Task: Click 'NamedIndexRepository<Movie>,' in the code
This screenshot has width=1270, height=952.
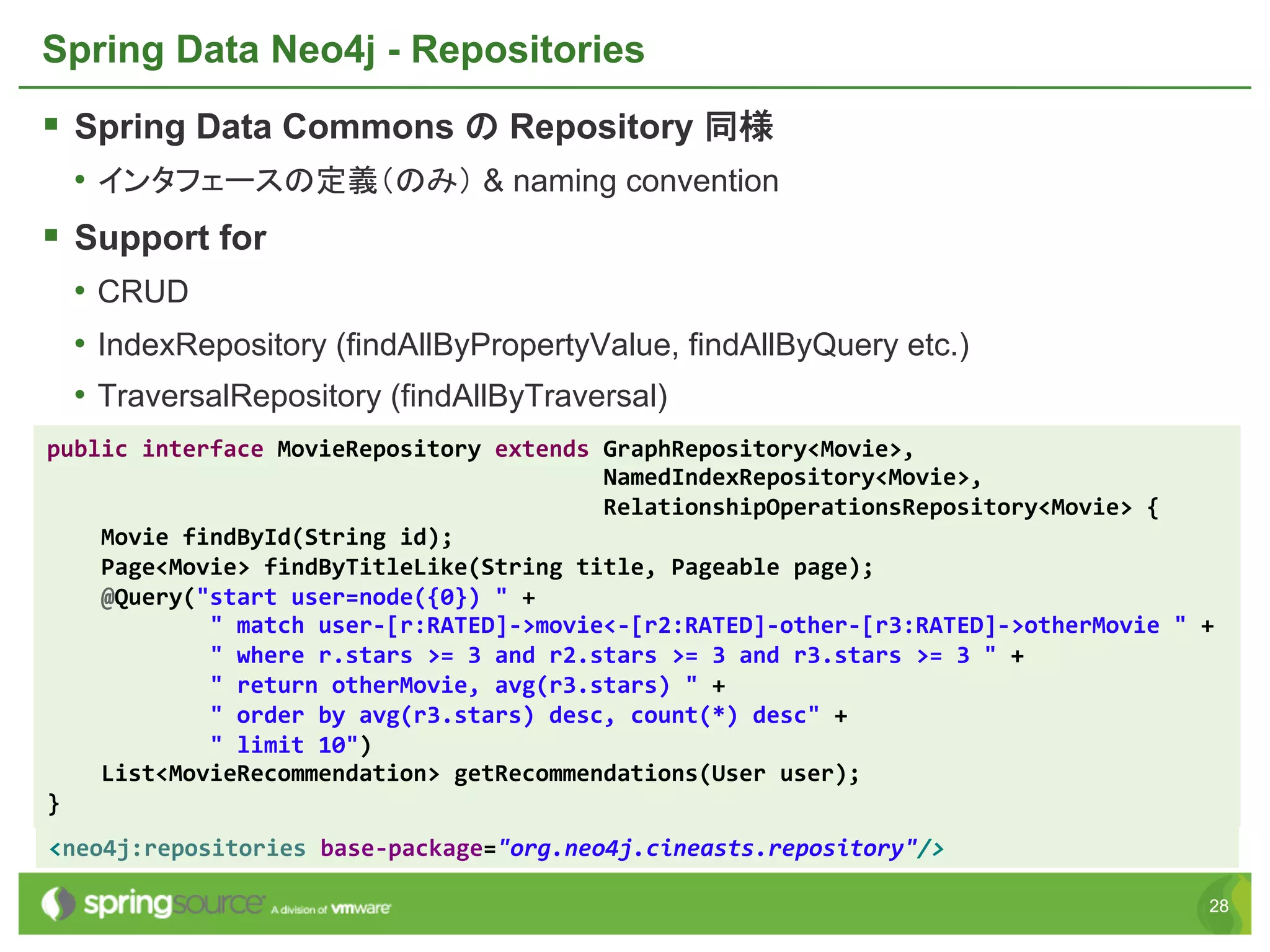Action: (793, 477)
